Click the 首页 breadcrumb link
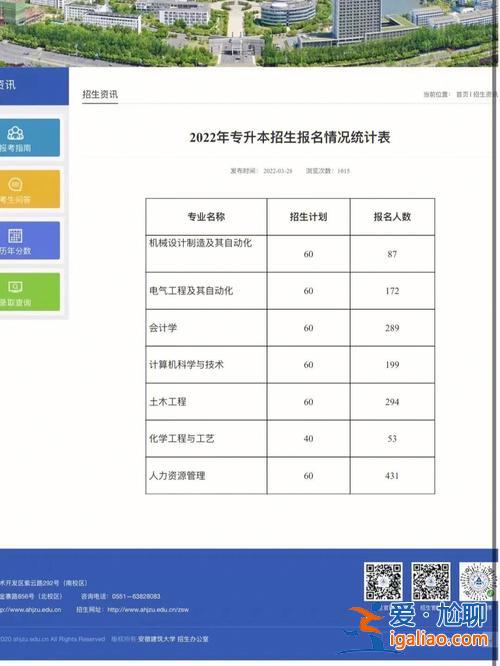Viewport: 500px width, 666px height. click(x=462, y=94)
